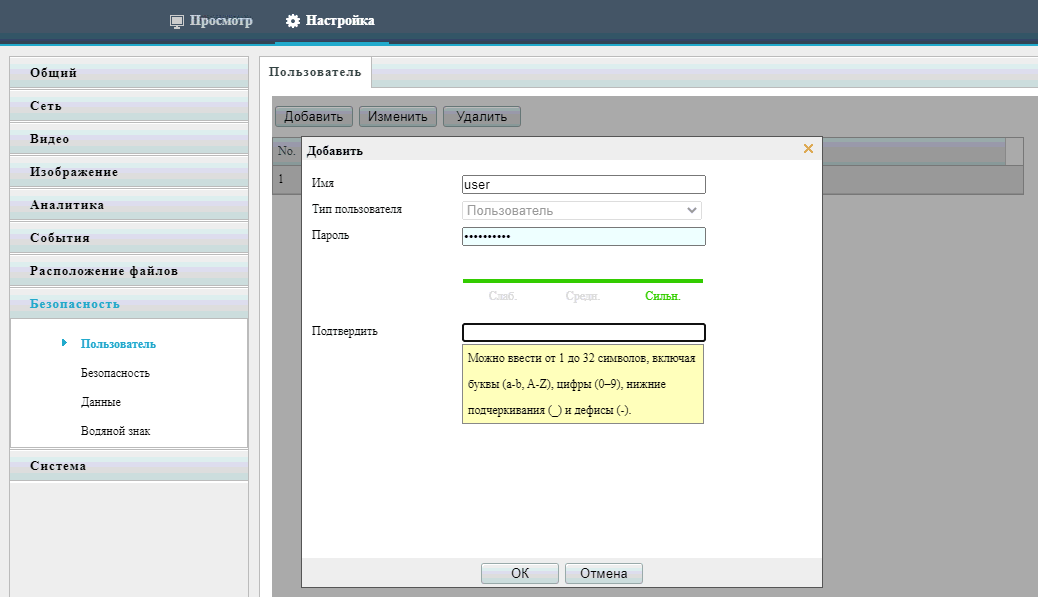Expand the Видео section
1038x597 pixels.
(129, 138)
